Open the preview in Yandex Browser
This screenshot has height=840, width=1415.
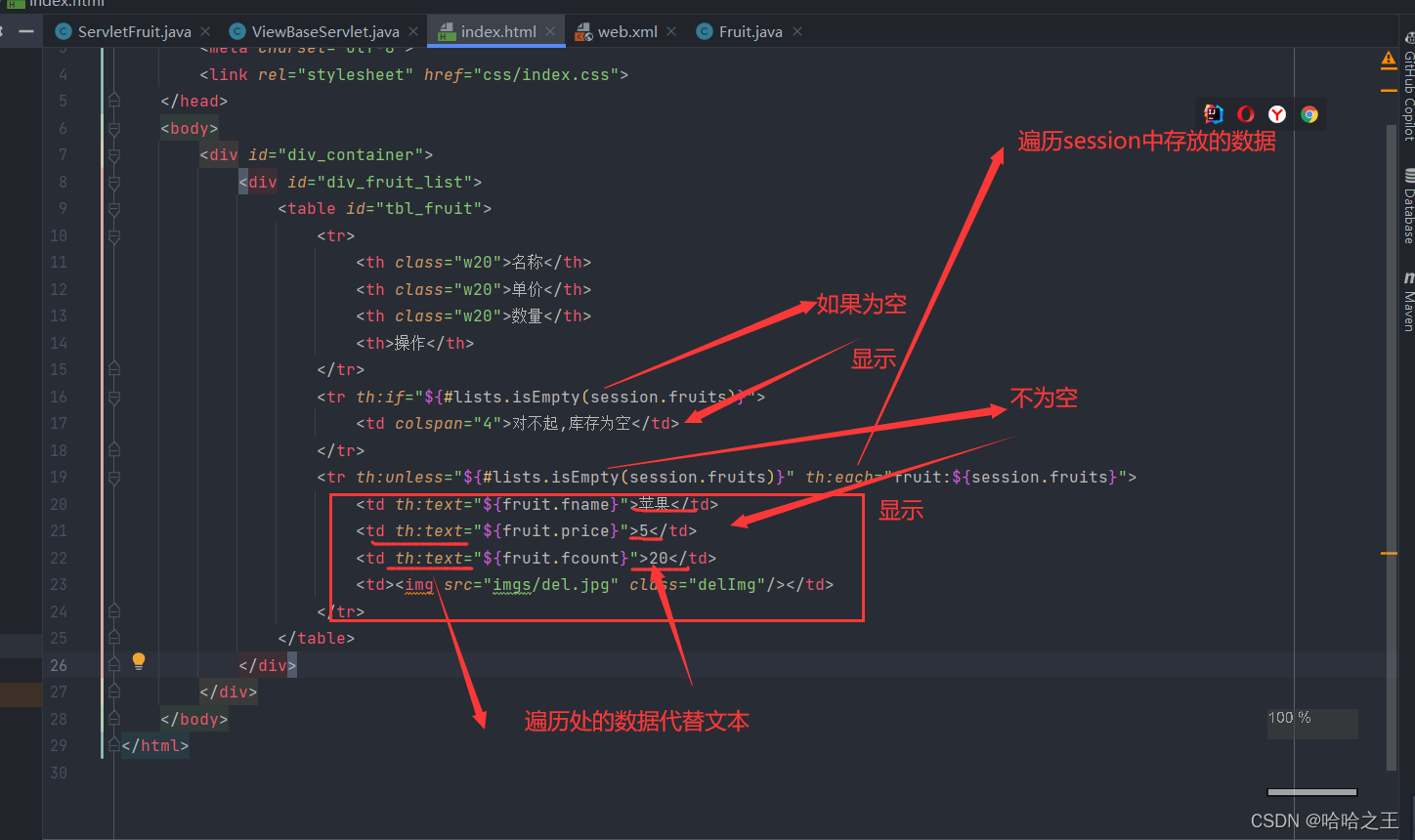pos(1277,113)
